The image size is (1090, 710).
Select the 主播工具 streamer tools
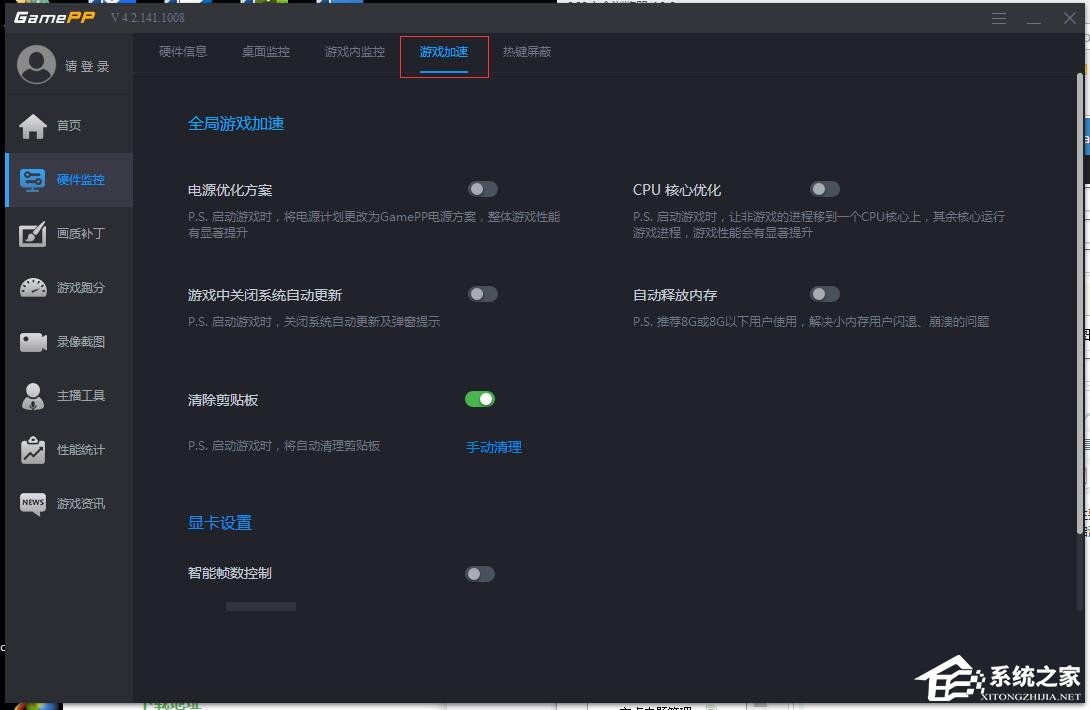[x=68, y=395]
